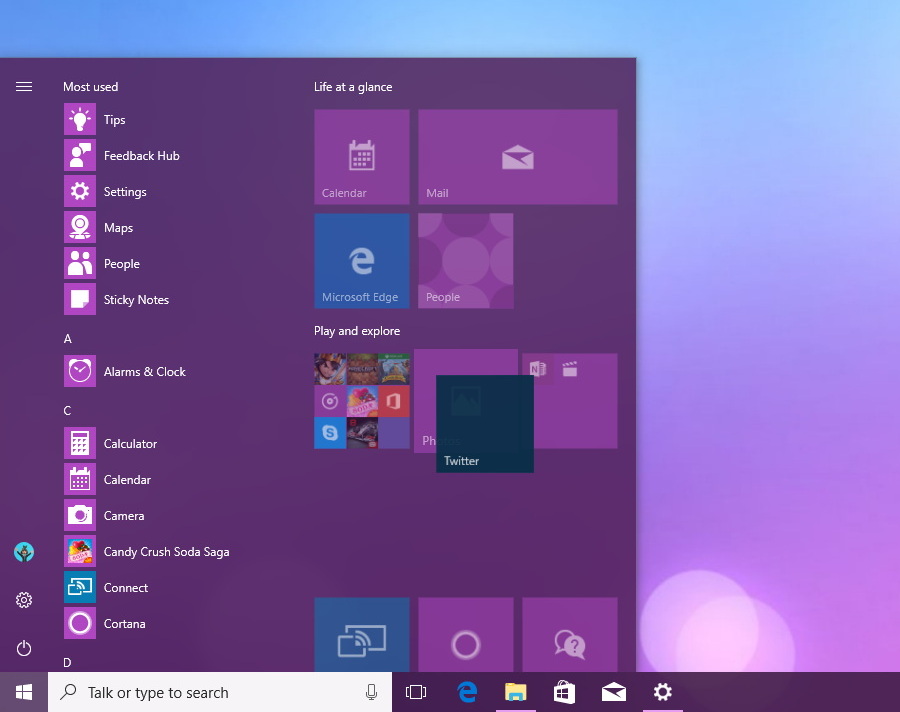Image resolution: width=900 pixels, height=712 pixels.
Task: Launch Microsoft Store from the taskbar
Action: point(564,691)
